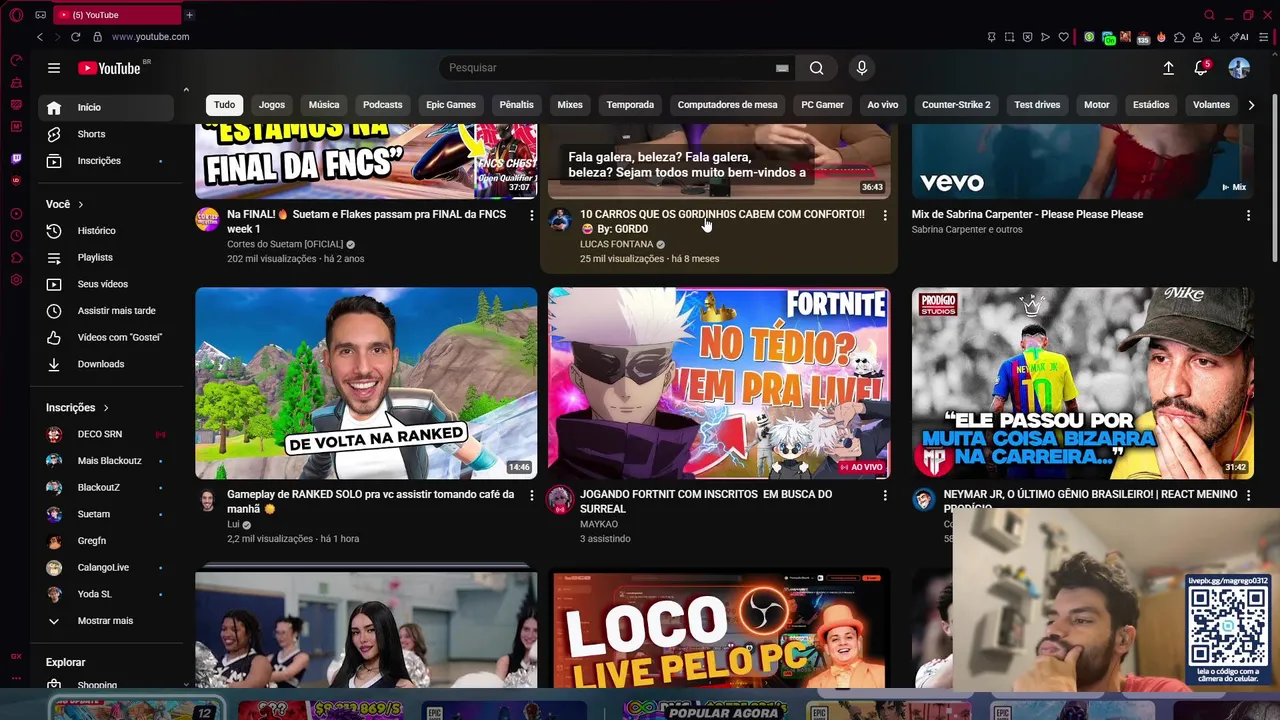
Task: Select the Tudo filter chip
Action: point(224,105)
